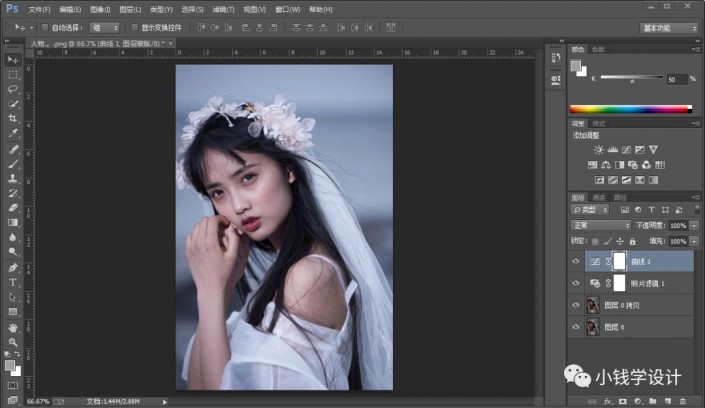Enable the Auto-Select checkbox
This screenshot has width=705, height=408.
click(45, 27)
